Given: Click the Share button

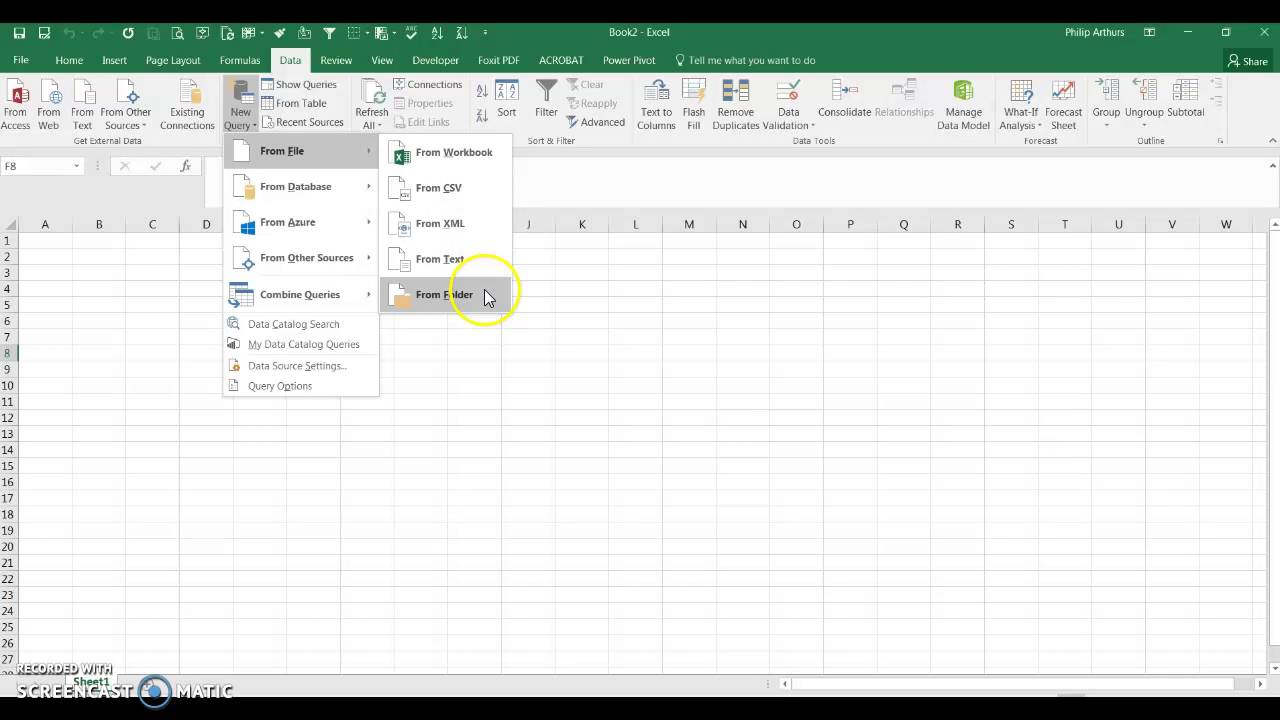Looking at the screenshot, I should point(1248,61).
